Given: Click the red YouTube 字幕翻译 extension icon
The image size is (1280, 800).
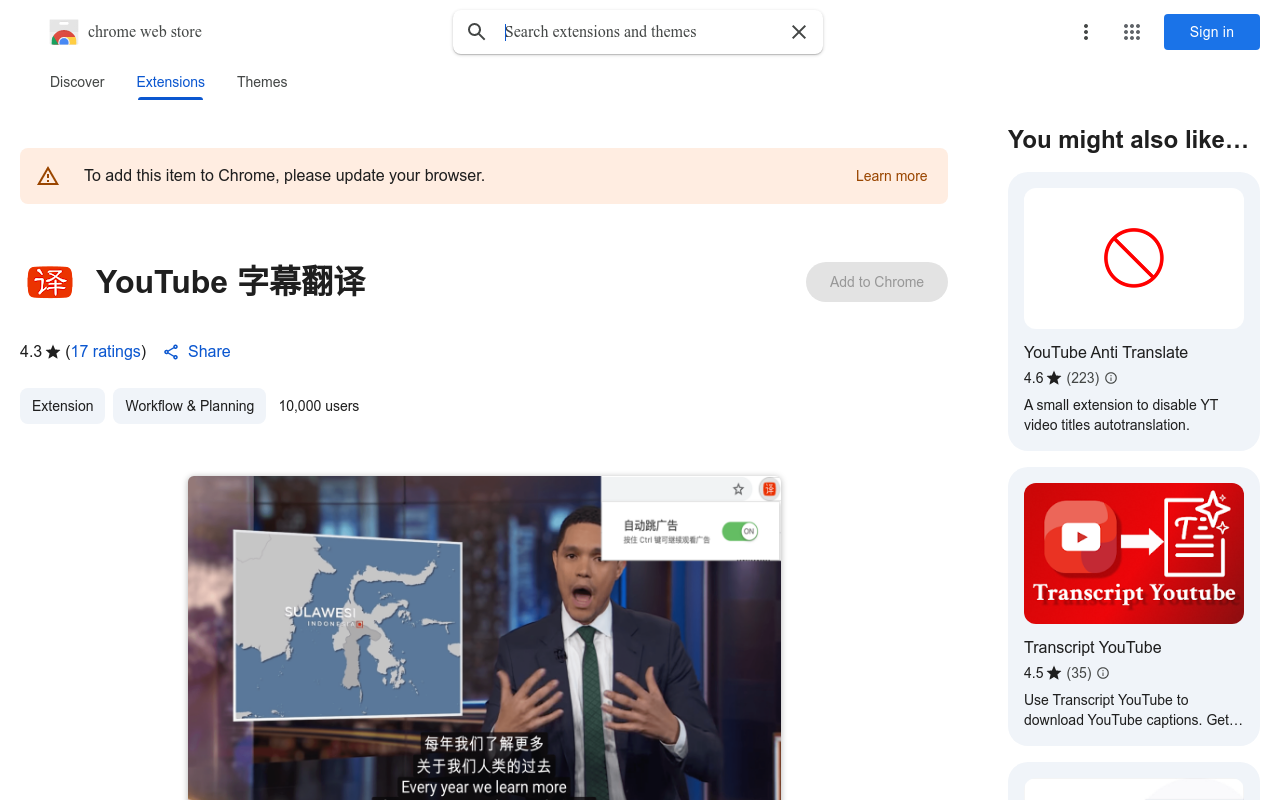Looking at the screenshot, I should pos(50,282).
